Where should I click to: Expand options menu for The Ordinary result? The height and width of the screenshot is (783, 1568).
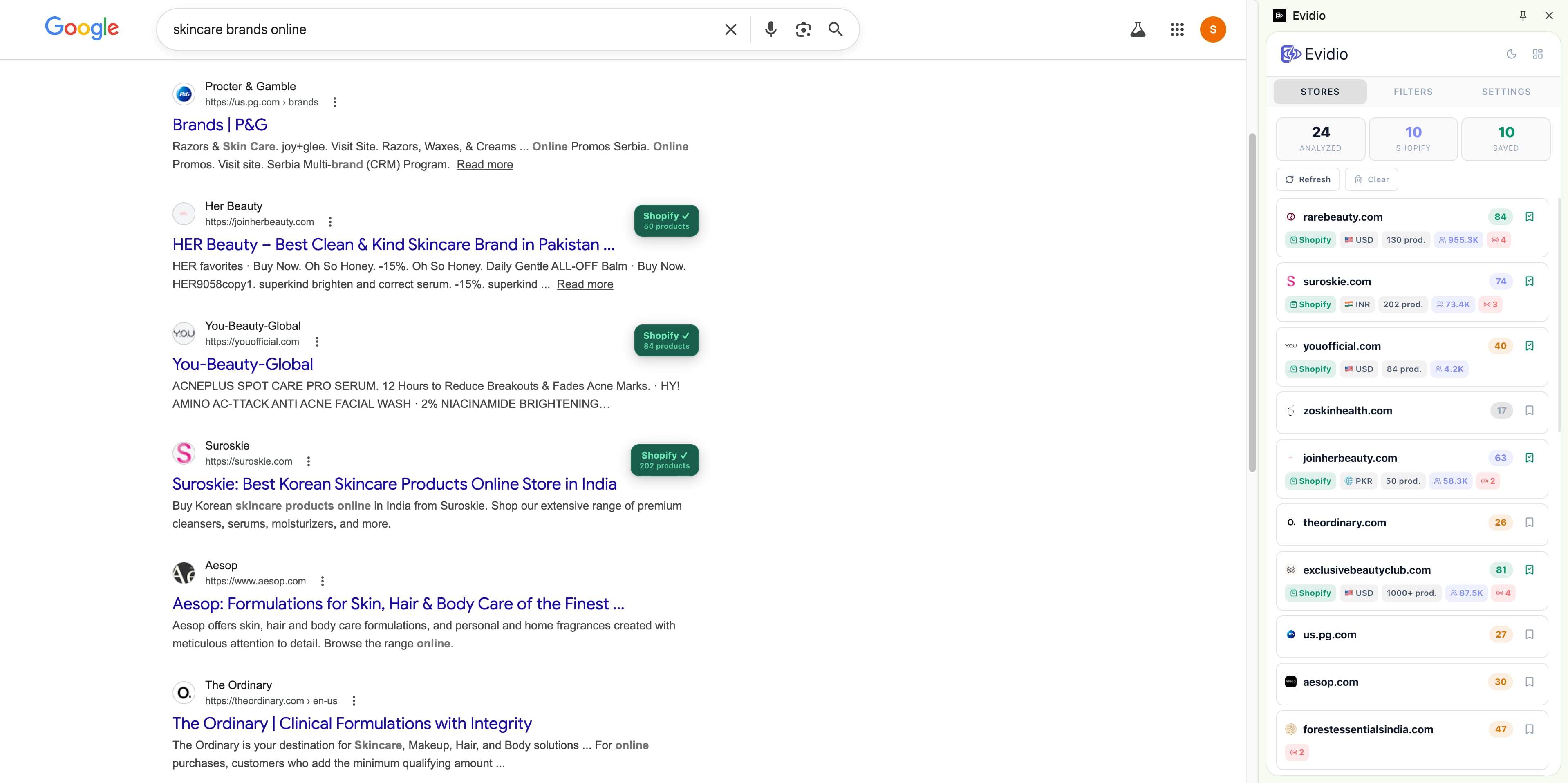pos(354,700)
